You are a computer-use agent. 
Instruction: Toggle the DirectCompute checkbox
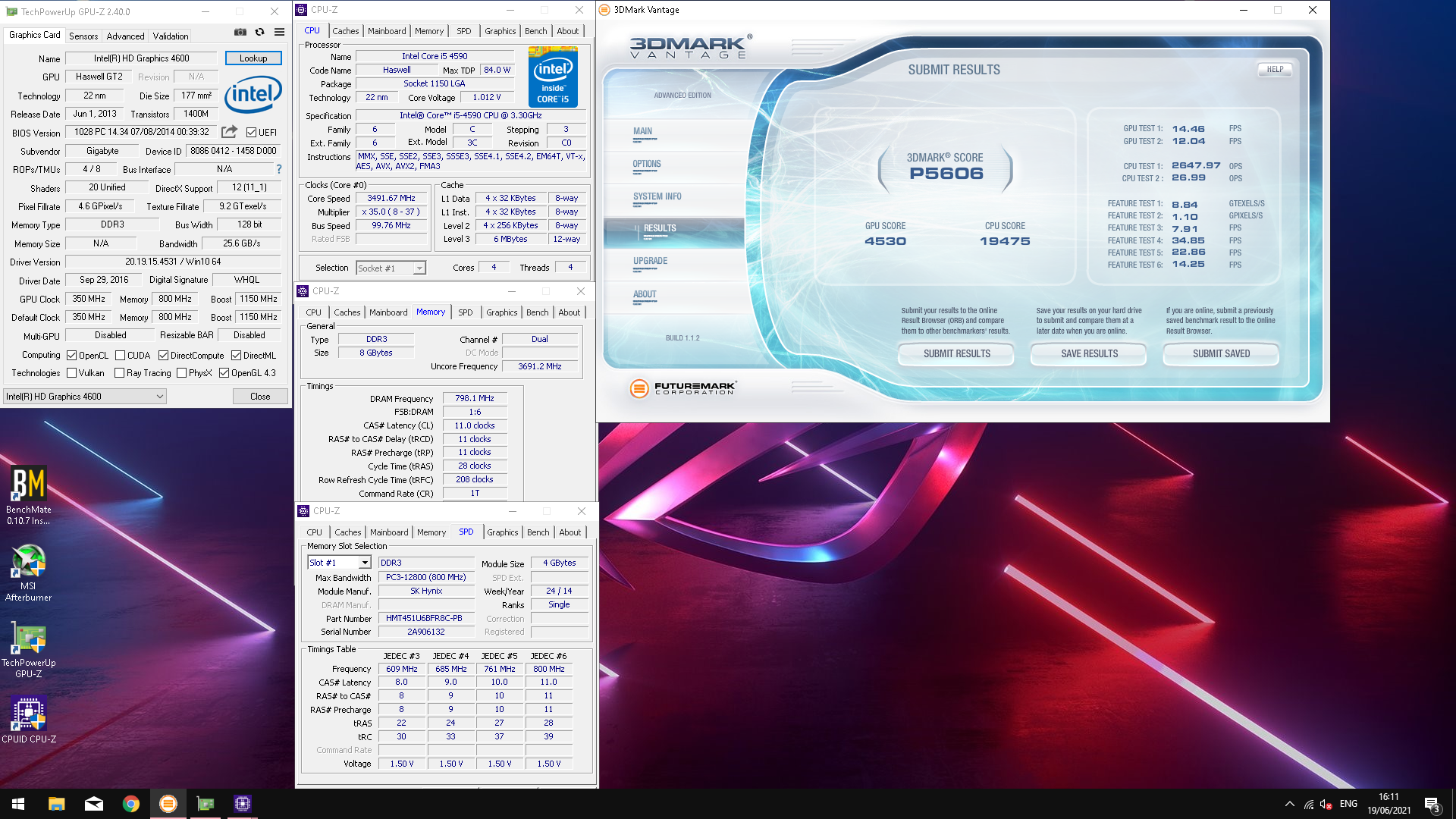click(x=163, y=355)
